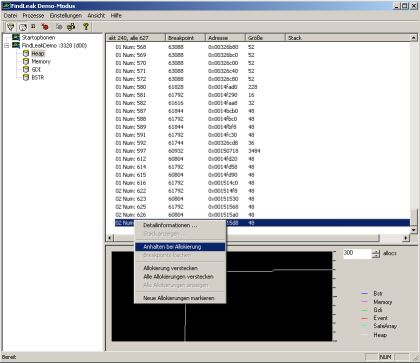Sort by the 'akt 240, alle 627' column header

tap(135, 38)
